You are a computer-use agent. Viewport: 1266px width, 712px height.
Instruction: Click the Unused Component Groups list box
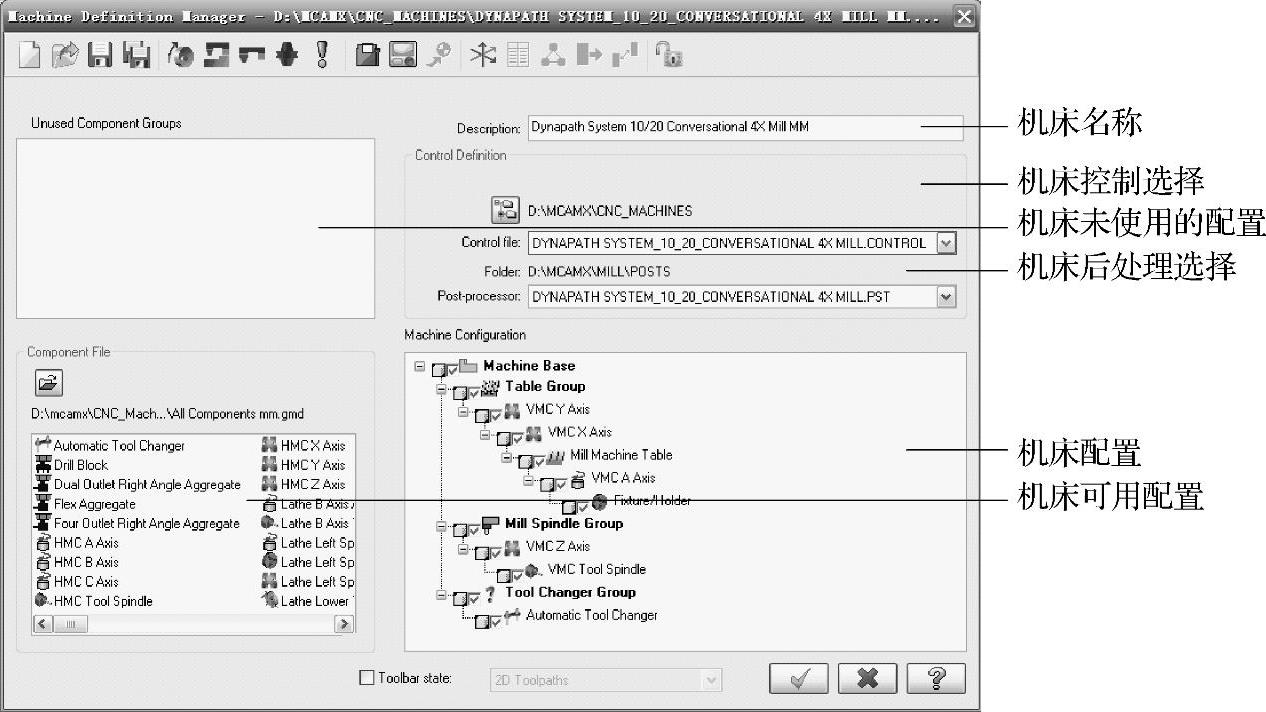tap(195, 228)
